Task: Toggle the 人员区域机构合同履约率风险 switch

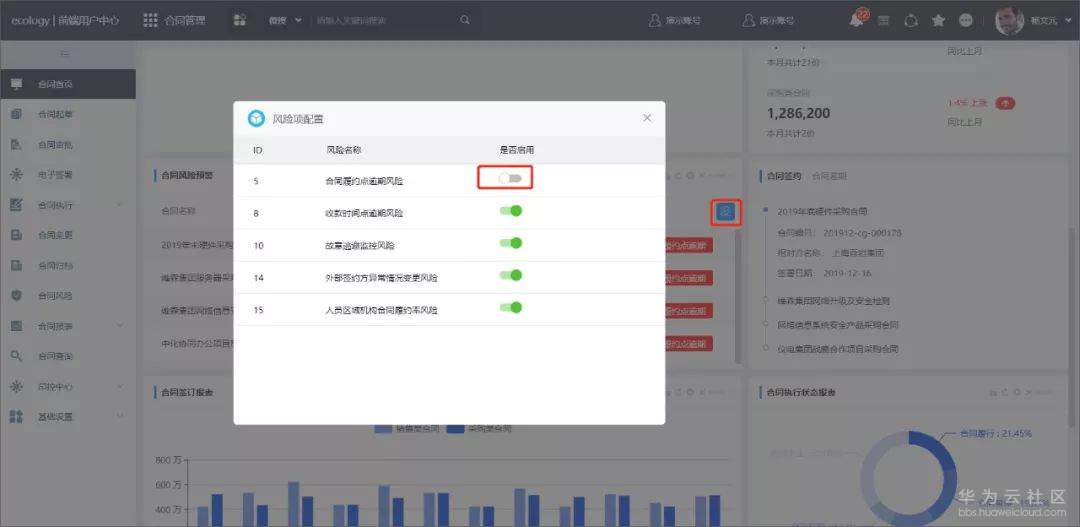Action: [510, 308]
